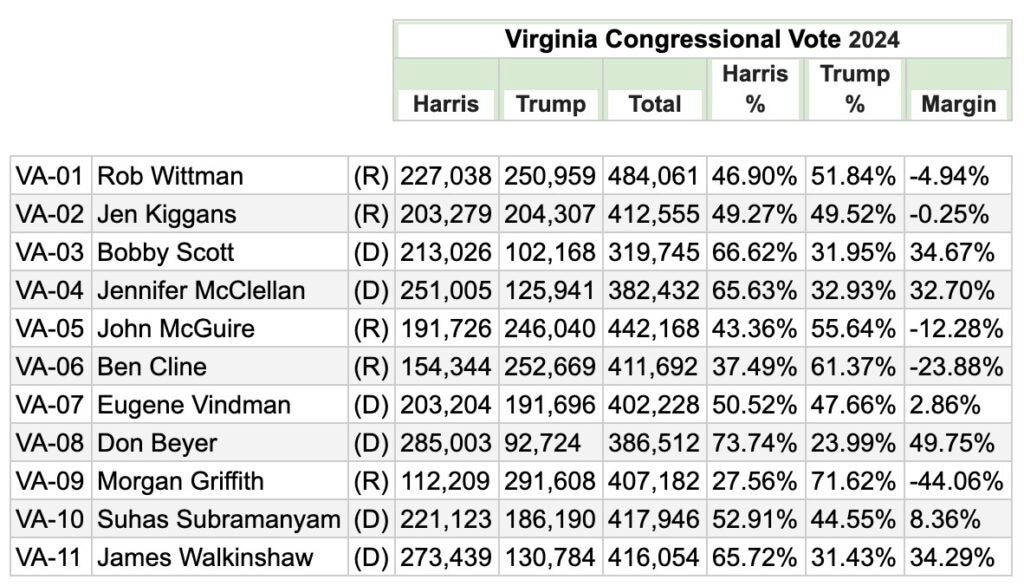This screenshot has width=1024, height=586.
Task: Click the Jen Kiggans name cell
Action: click(x=166, y=215)
